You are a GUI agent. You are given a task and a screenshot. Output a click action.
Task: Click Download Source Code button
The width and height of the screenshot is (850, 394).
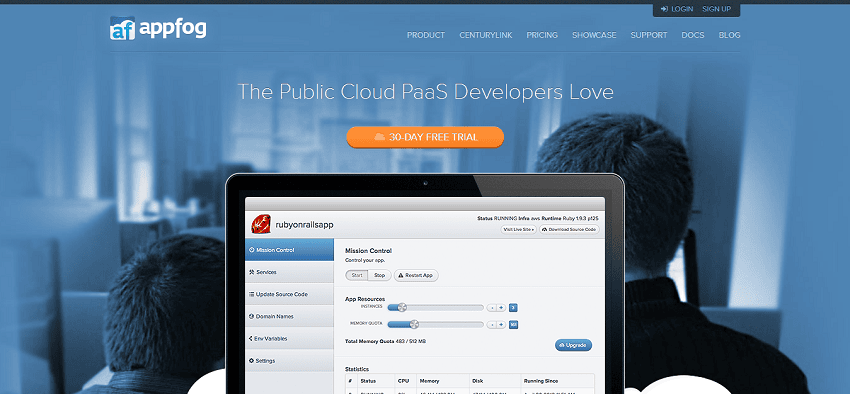[x=569, y=229]
